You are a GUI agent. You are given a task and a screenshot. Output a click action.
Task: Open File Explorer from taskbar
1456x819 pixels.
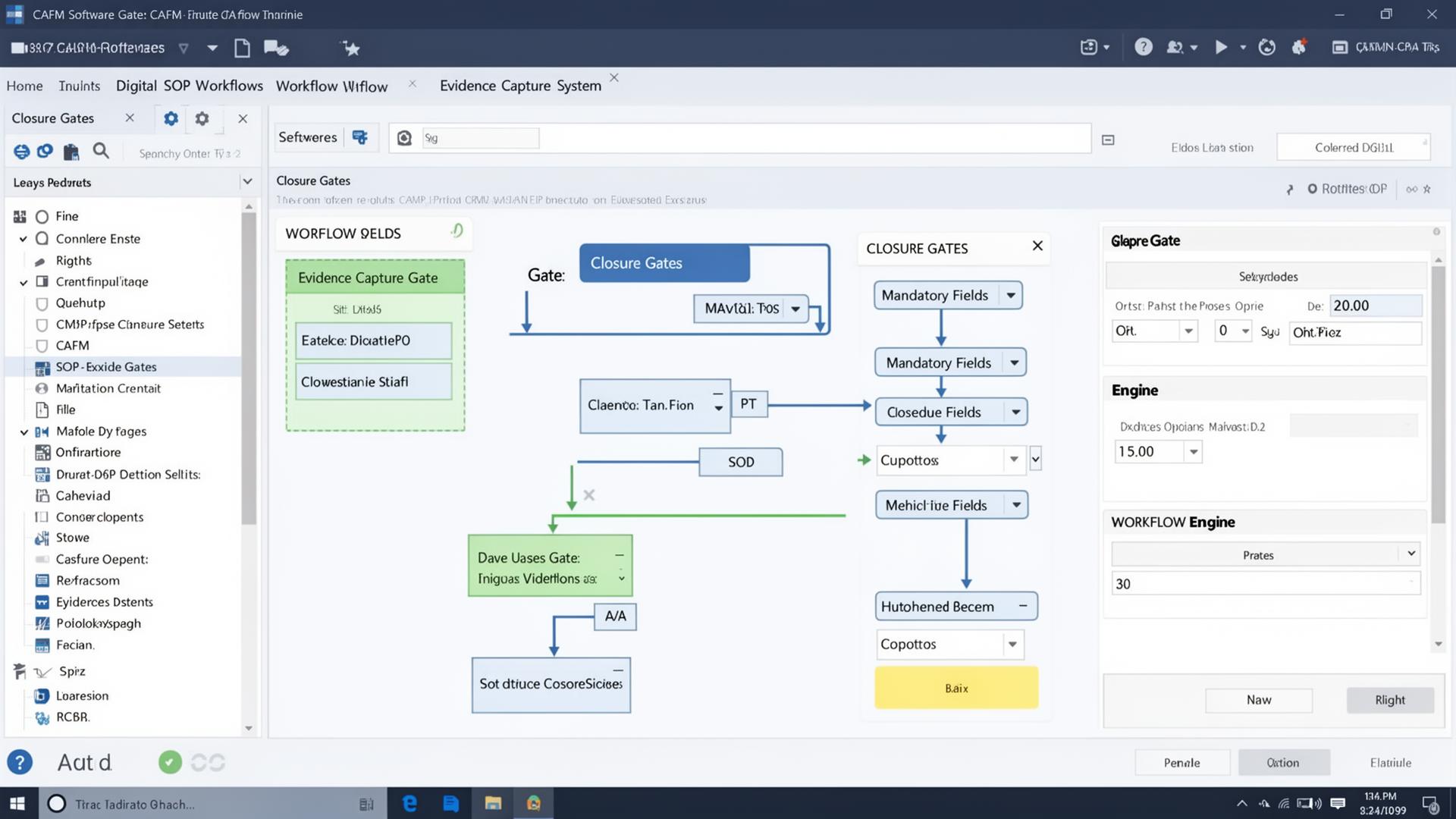493,803
